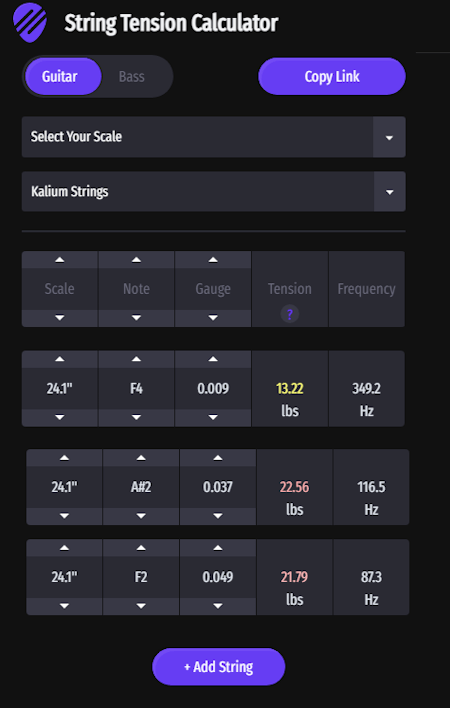450x708 pixels.
Task: Increase gauge on the 0.049 string
Action: 218,548
